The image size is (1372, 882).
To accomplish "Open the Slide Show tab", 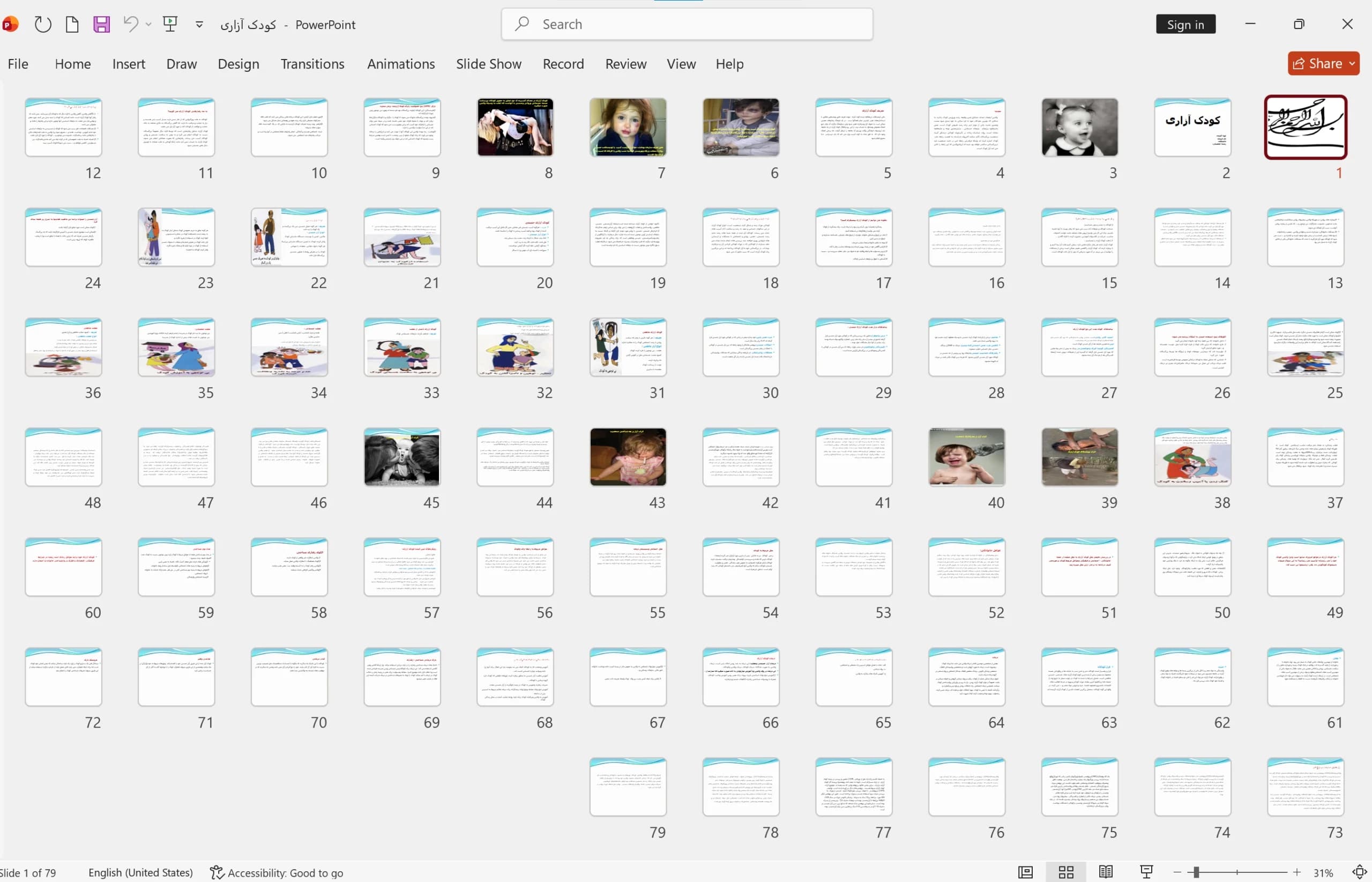I will click(x=488, y=64).
